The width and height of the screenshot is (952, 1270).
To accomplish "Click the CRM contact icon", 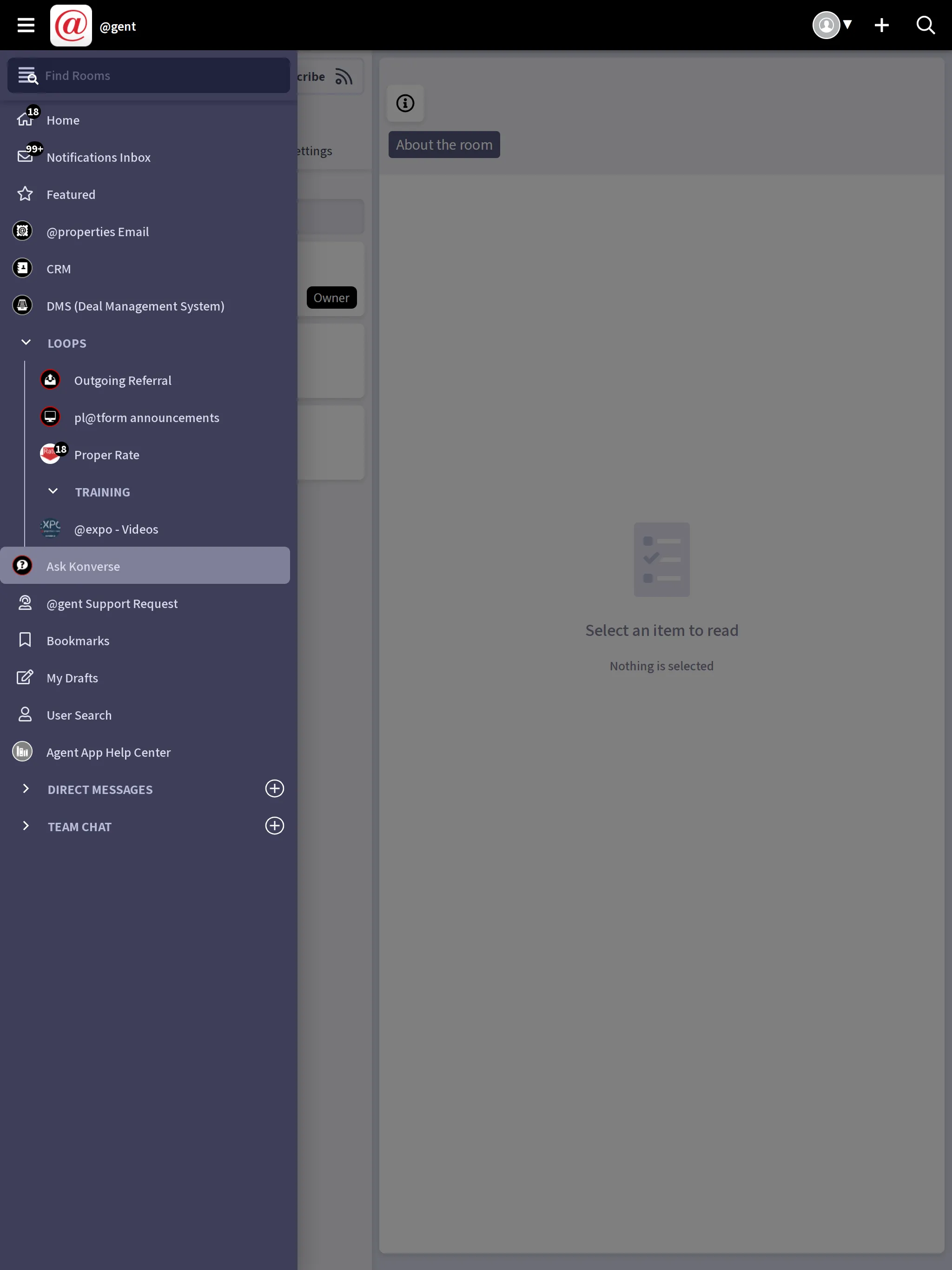I will (x=22, y=268).
